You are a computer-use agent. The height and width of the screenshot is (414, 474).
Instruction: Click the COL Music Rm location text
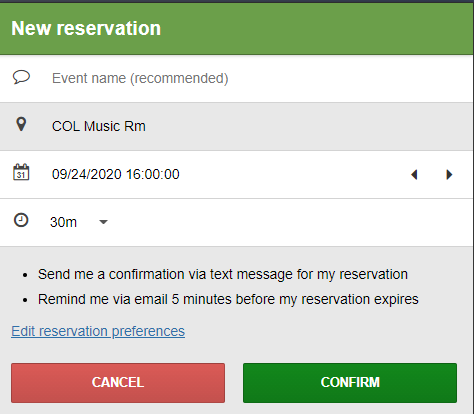click(x=99, y=126)
